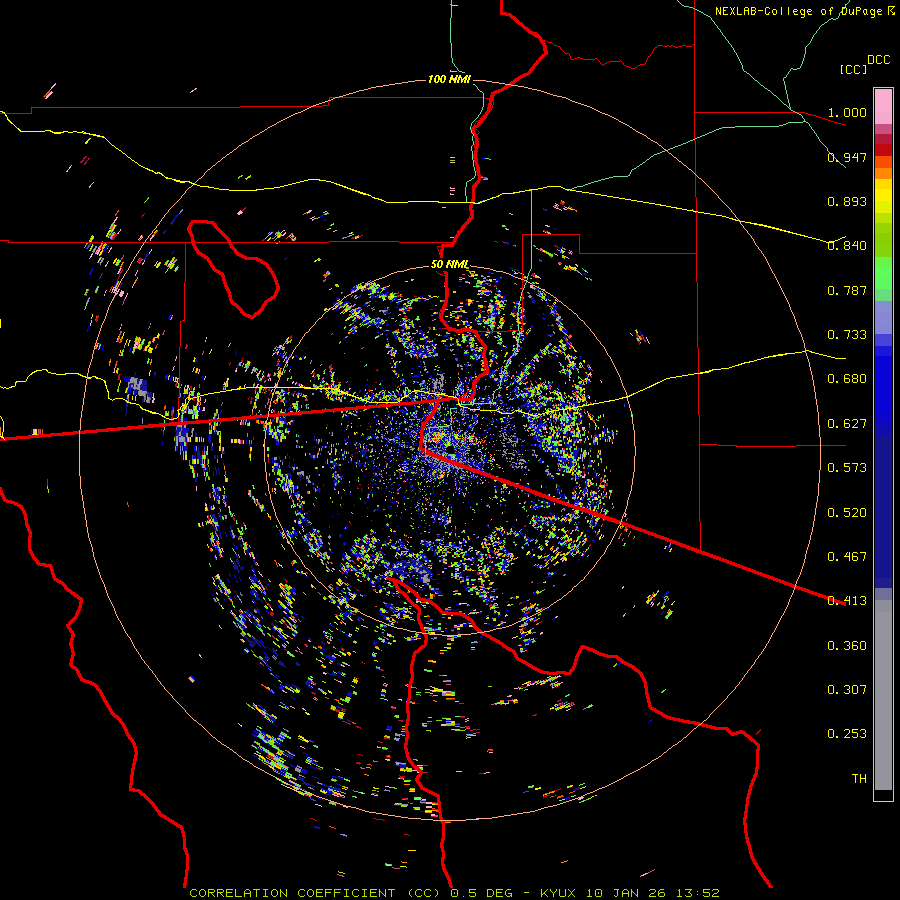
Task: Select the 0.520 legend value
Action: tap(847, 513)
